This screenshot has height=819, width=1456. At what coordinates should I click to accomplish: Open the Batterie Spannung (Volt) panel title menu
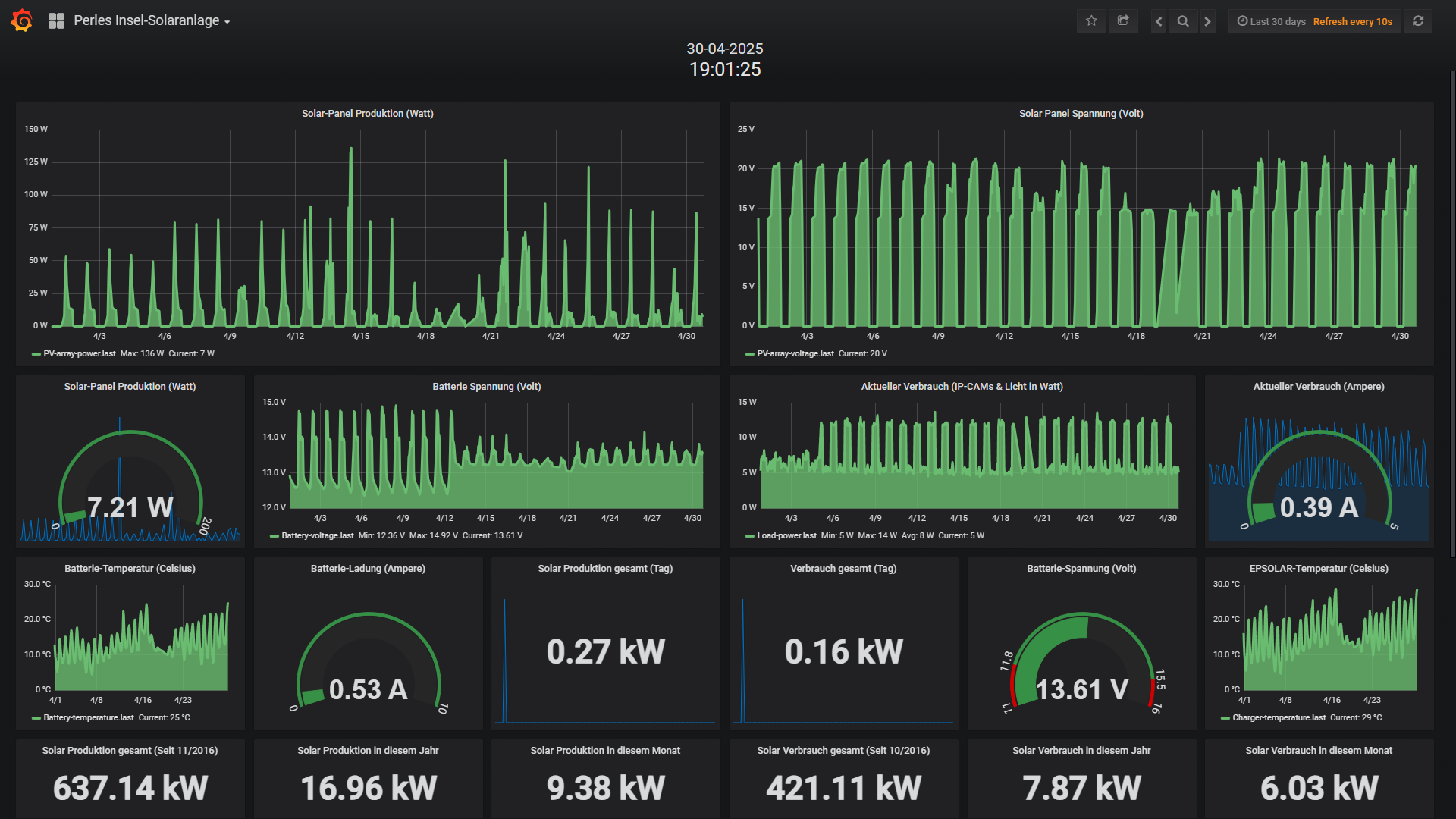point(486,387)
